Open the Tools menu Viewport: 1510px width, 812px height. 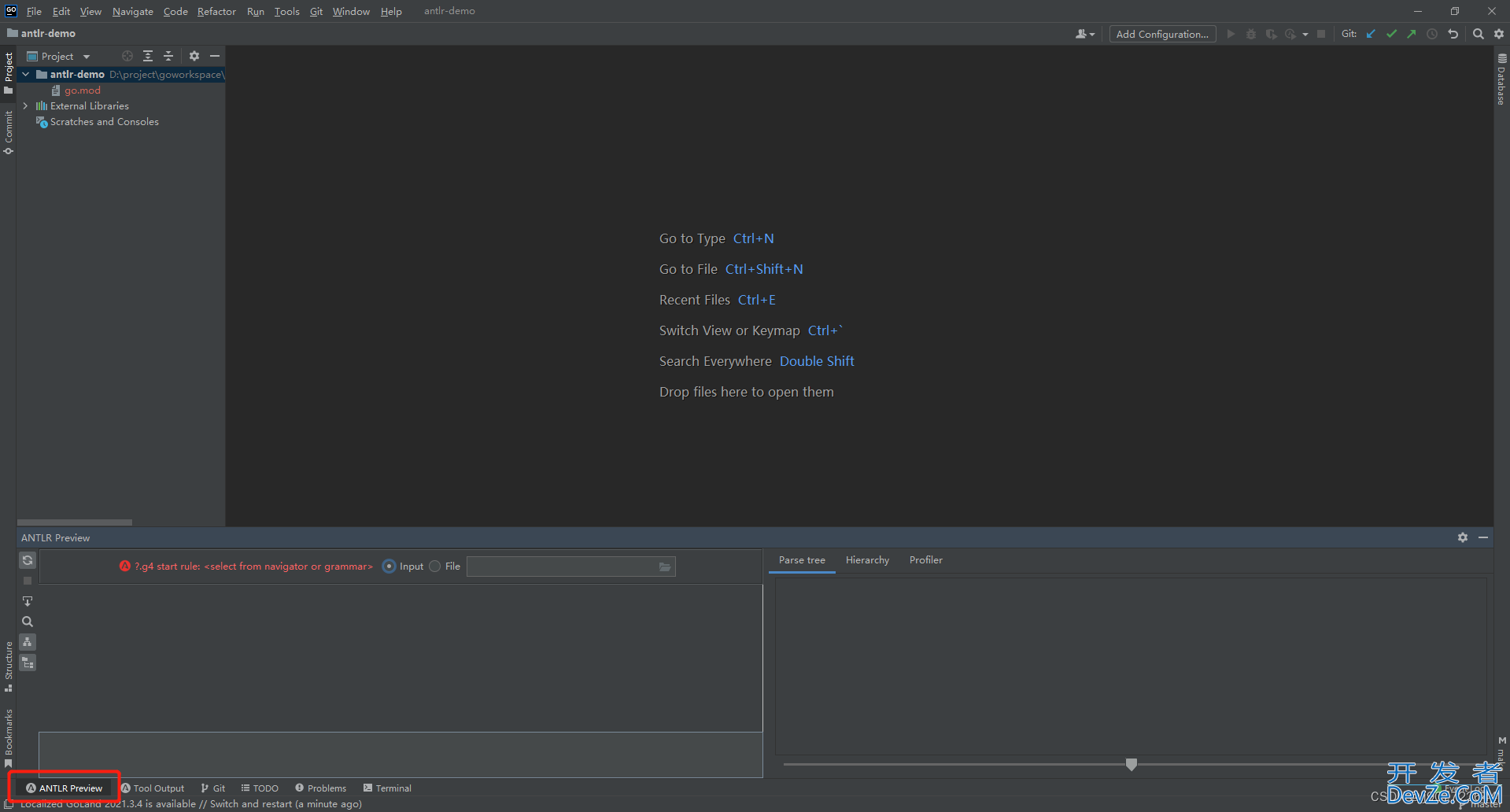[286, 11]
